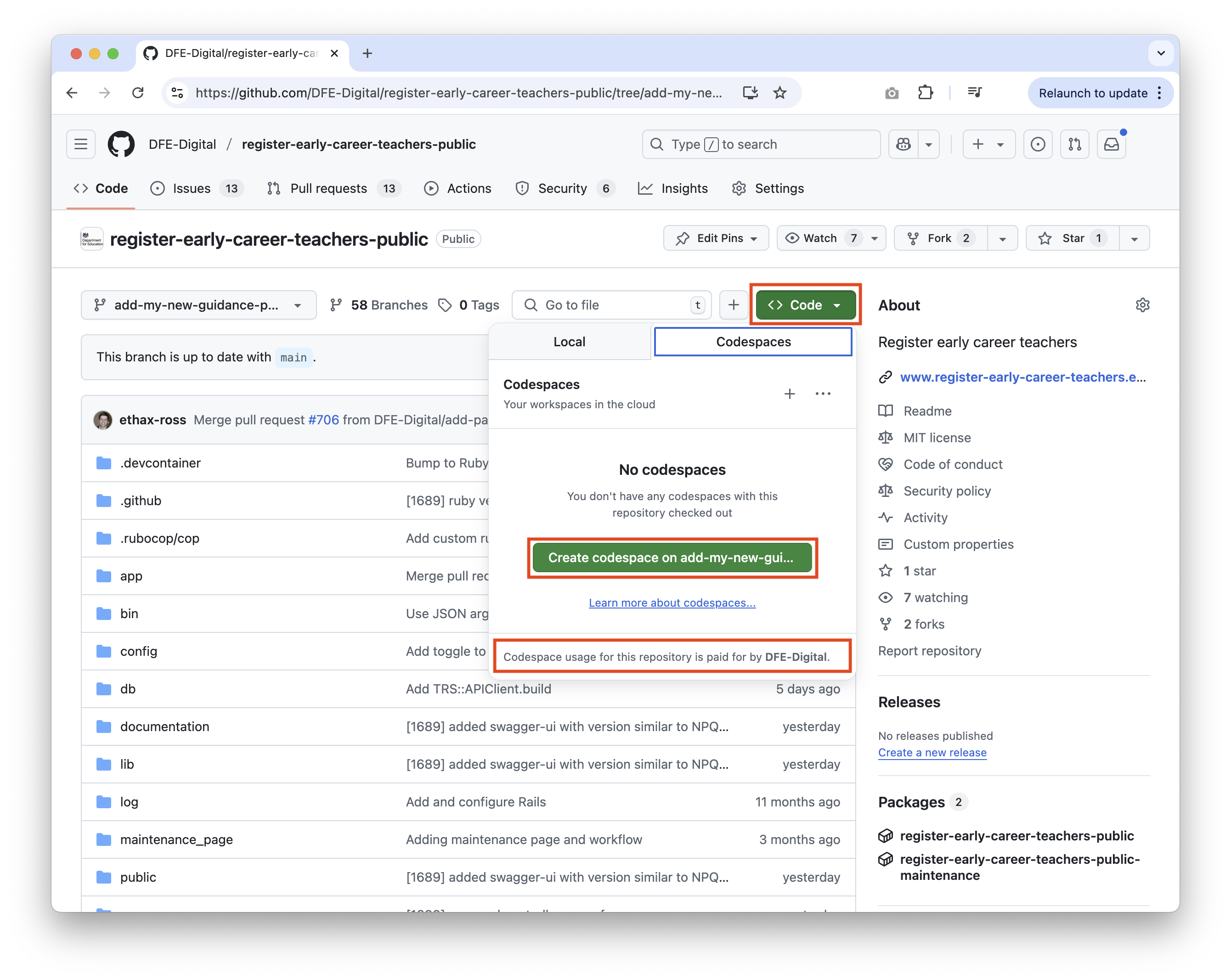
Task: Expand the Star lists dropdown arrow
Action: click(1134, 238)
